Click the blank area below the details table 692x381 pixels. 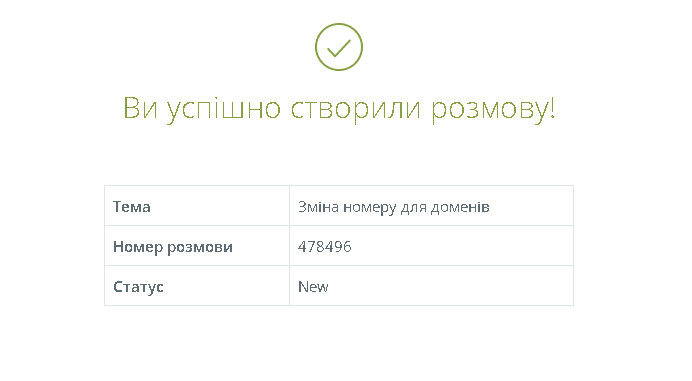pyautogui.click(x=338, y=342)
